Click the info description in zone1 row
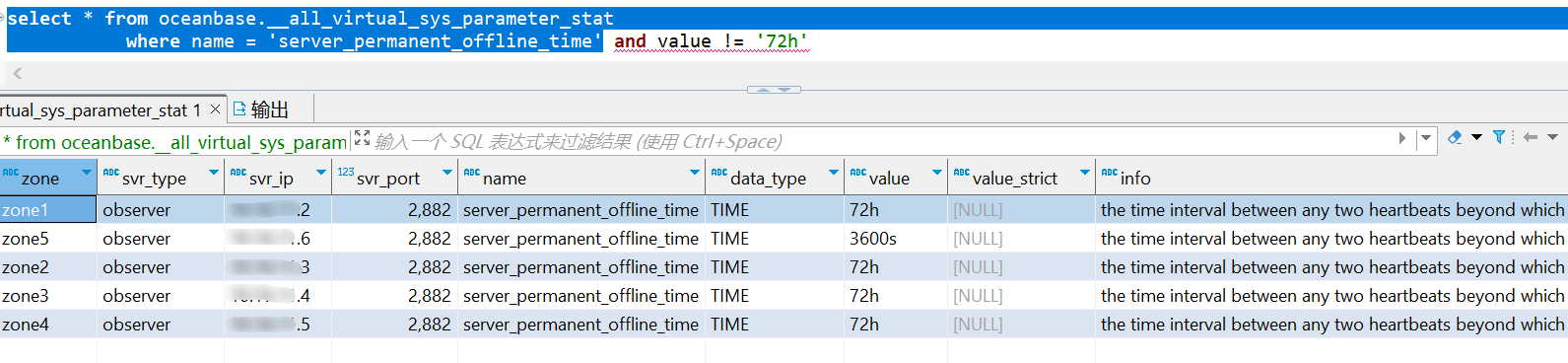This screenshot has height=363, width=1568. coord(1331,210)
